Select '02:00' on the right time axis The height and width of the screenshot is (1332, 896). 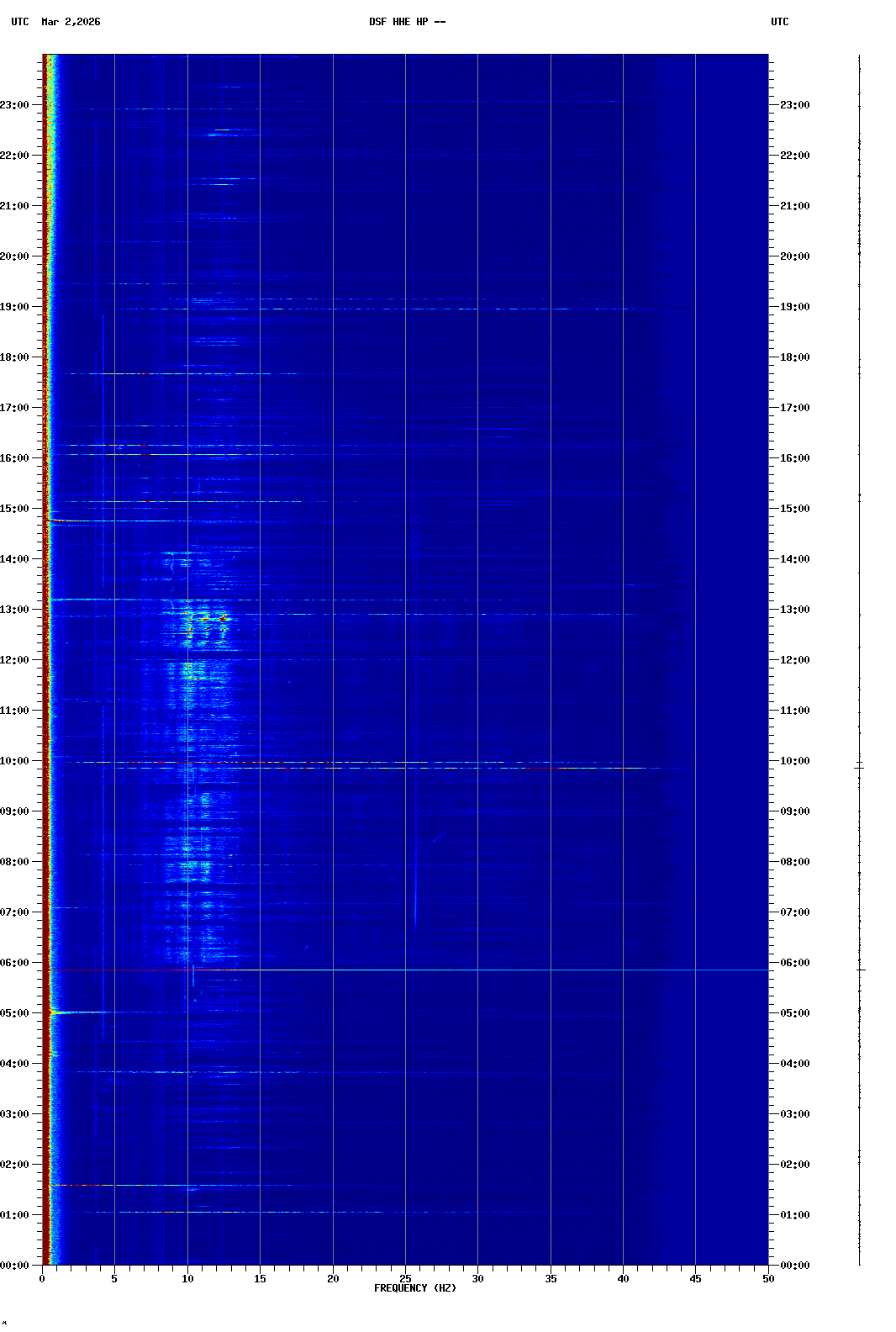coord(795,1165)
